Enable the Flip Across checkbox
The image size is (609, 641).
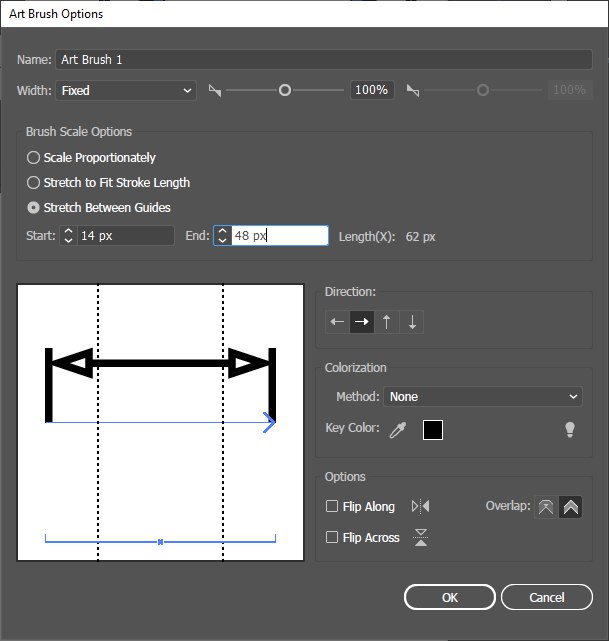point(332,537)
